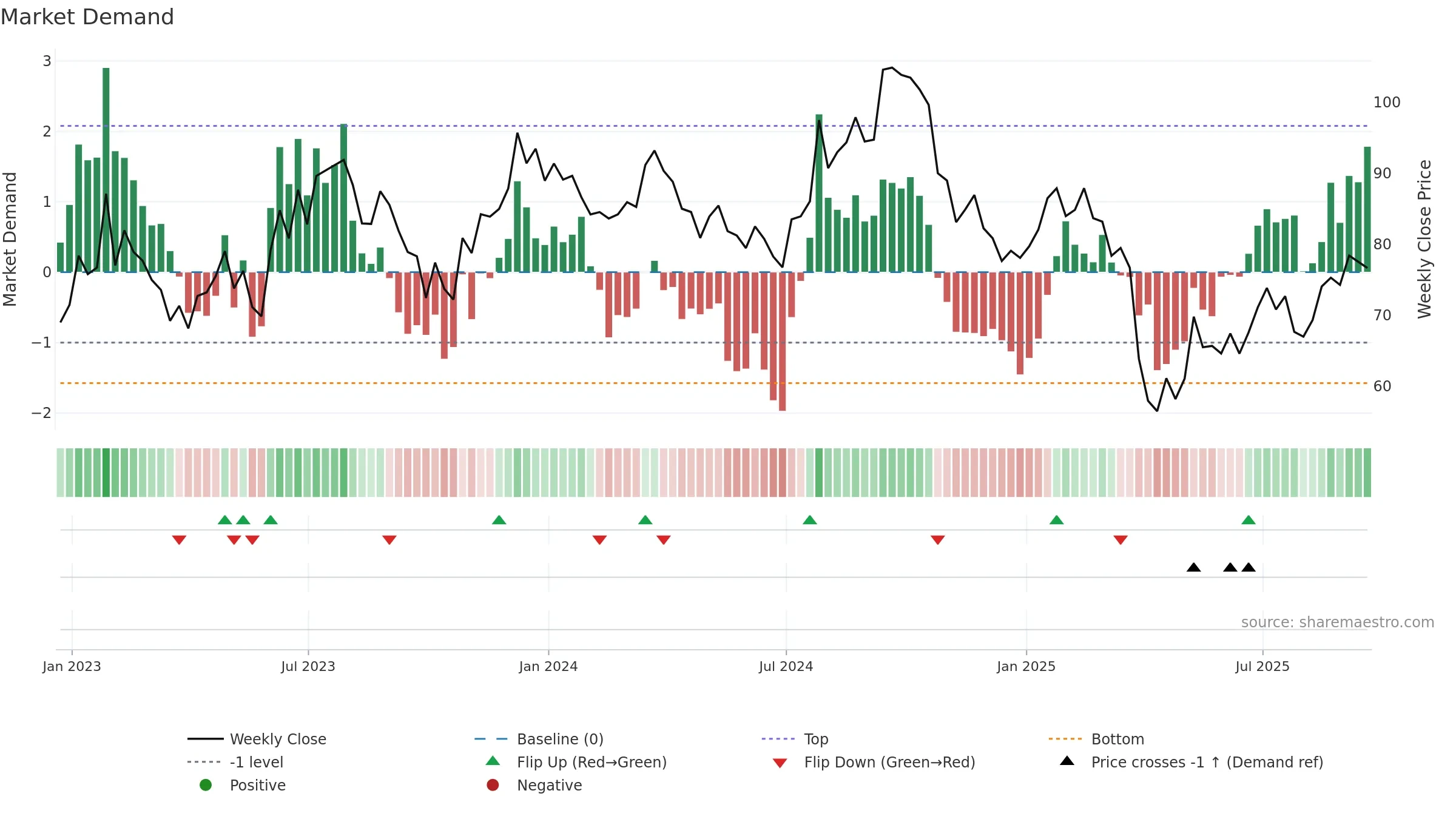Click the 'Weekly Close Price' right axis title
Image resolution: width=1456 pixels, height=819 pixels.
coord(1424,239)
